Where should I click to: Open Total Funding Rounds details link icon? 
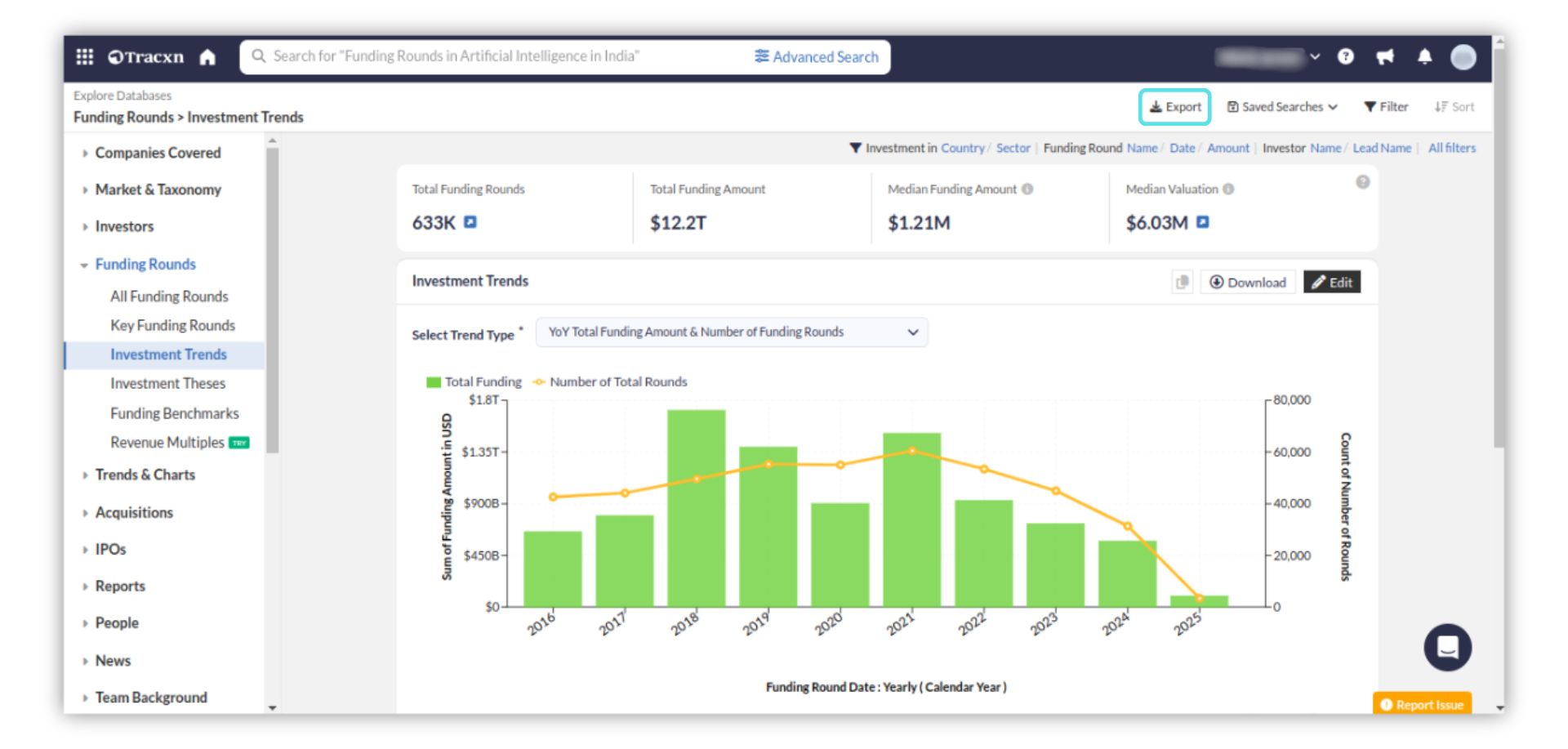click(470, 222)
